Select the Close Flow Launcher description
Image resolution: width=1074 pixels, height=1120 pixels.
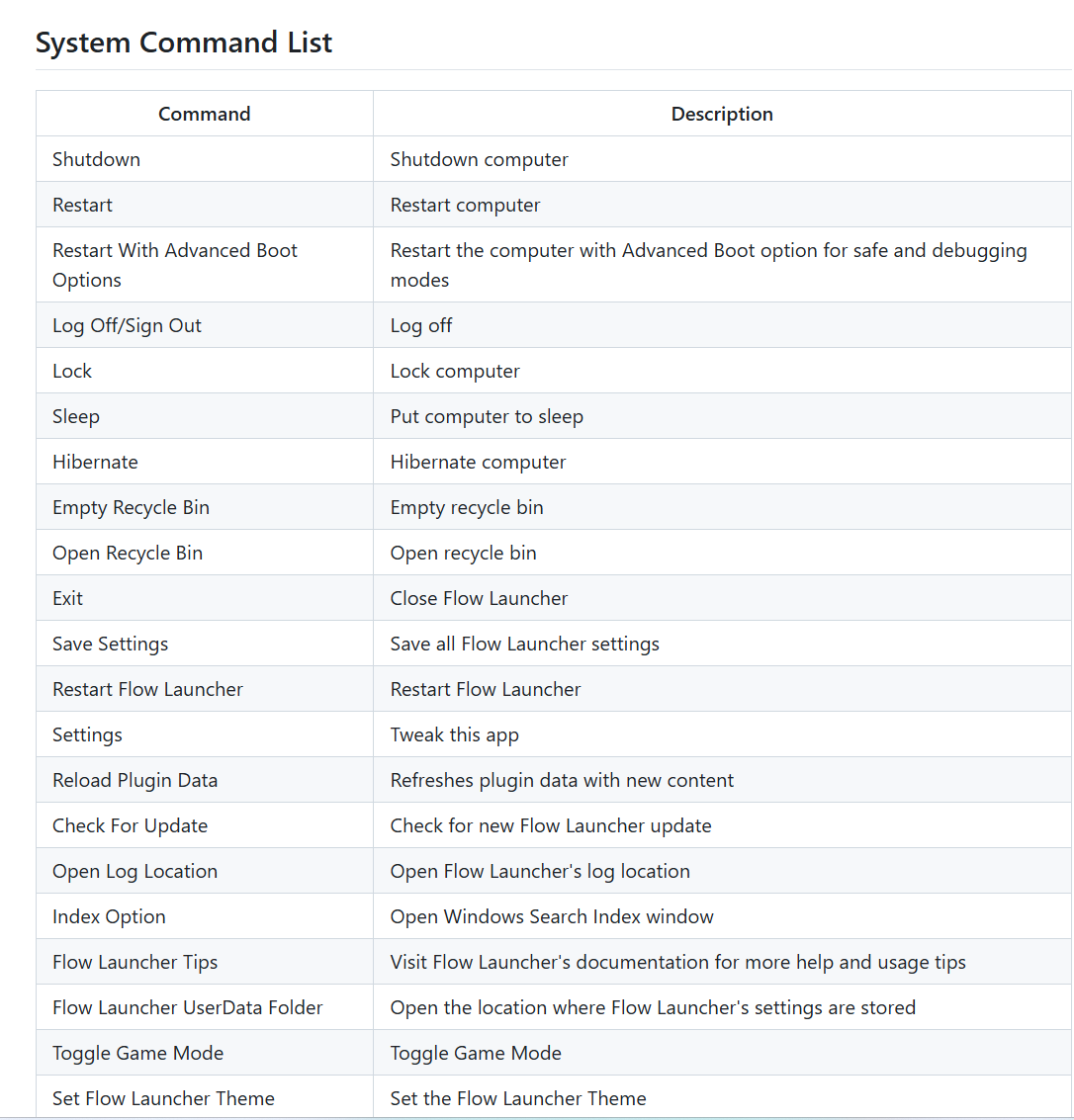(479, 599)
